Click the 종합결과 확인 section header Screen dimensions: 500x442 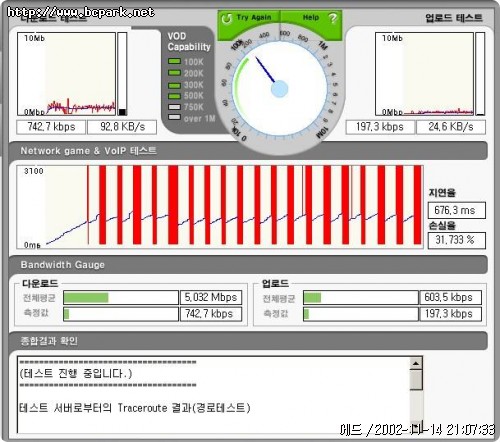pos(248,341)
